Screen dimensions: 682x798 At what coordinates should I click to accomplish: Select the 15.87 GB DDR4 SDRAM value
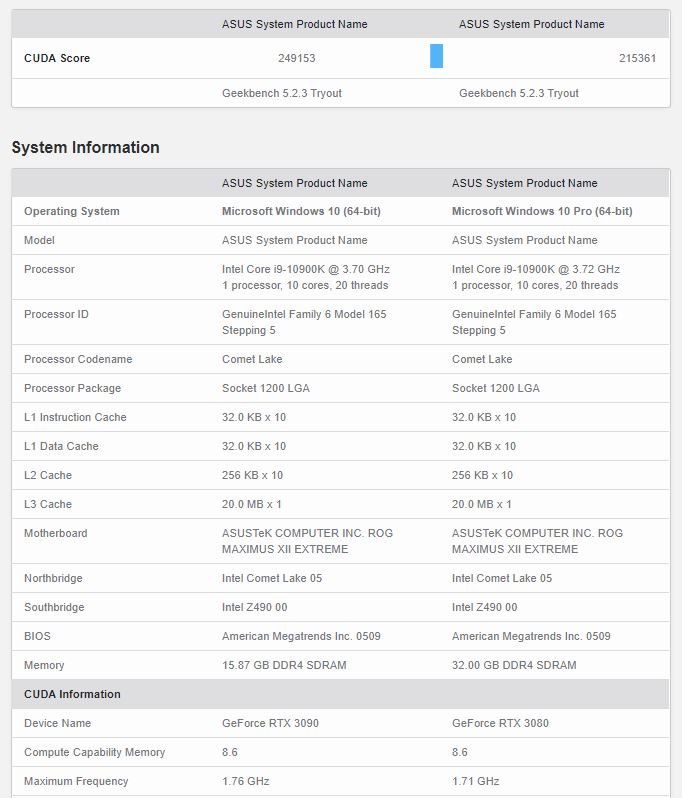point(284,665)
